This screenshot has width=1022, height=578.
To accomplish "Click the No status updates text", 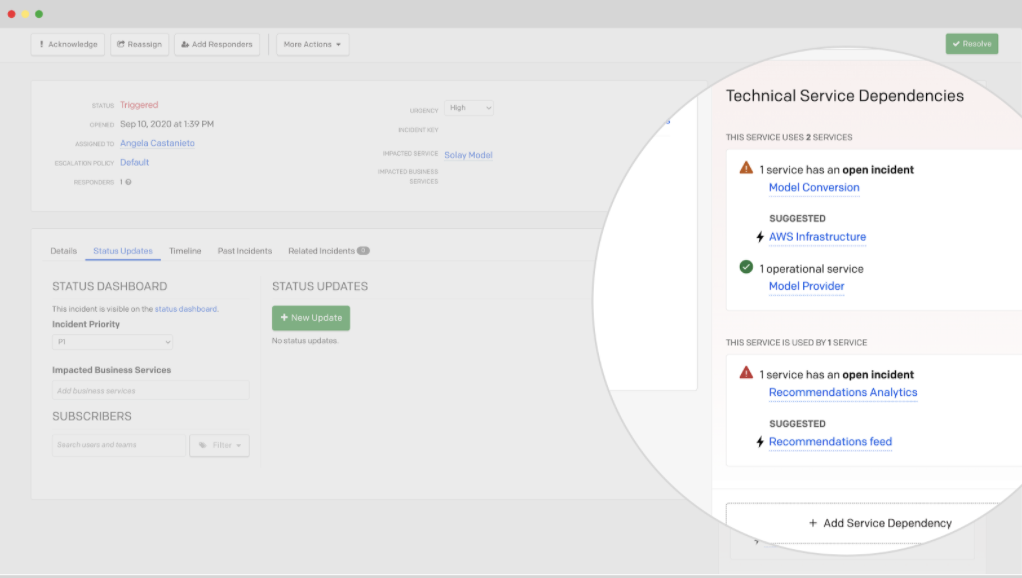I will pos(305,341).
